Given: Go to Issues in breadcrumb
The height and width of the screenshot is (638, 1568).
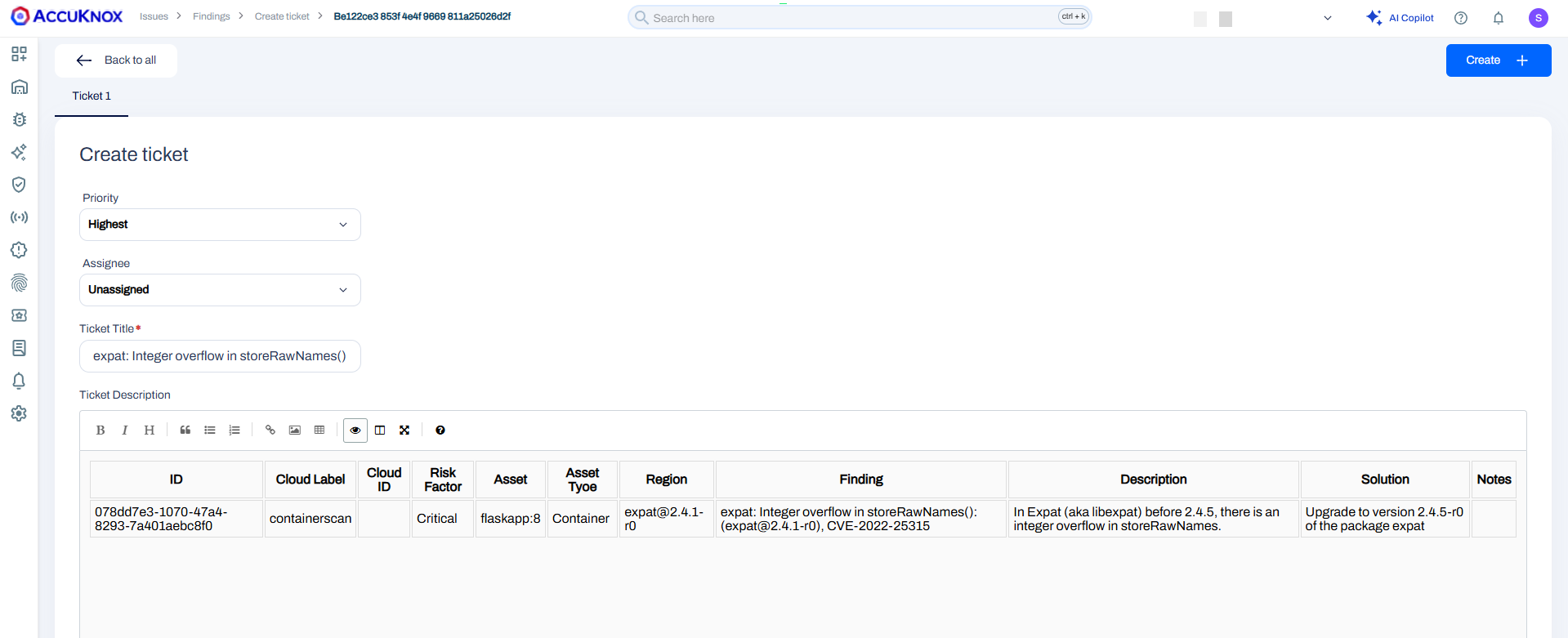Looking at the screenshot, I should pos(154,16).
